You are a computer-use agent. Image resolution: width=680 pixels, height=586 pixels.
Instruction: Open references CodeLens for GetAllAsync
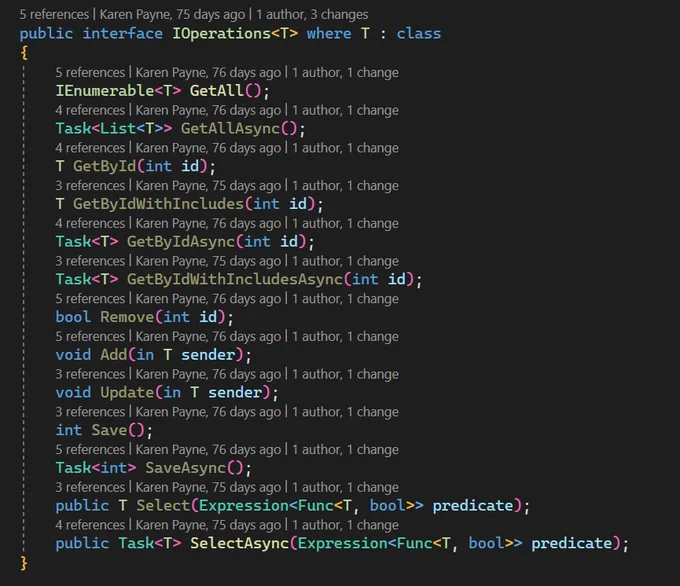pos(90,110)
